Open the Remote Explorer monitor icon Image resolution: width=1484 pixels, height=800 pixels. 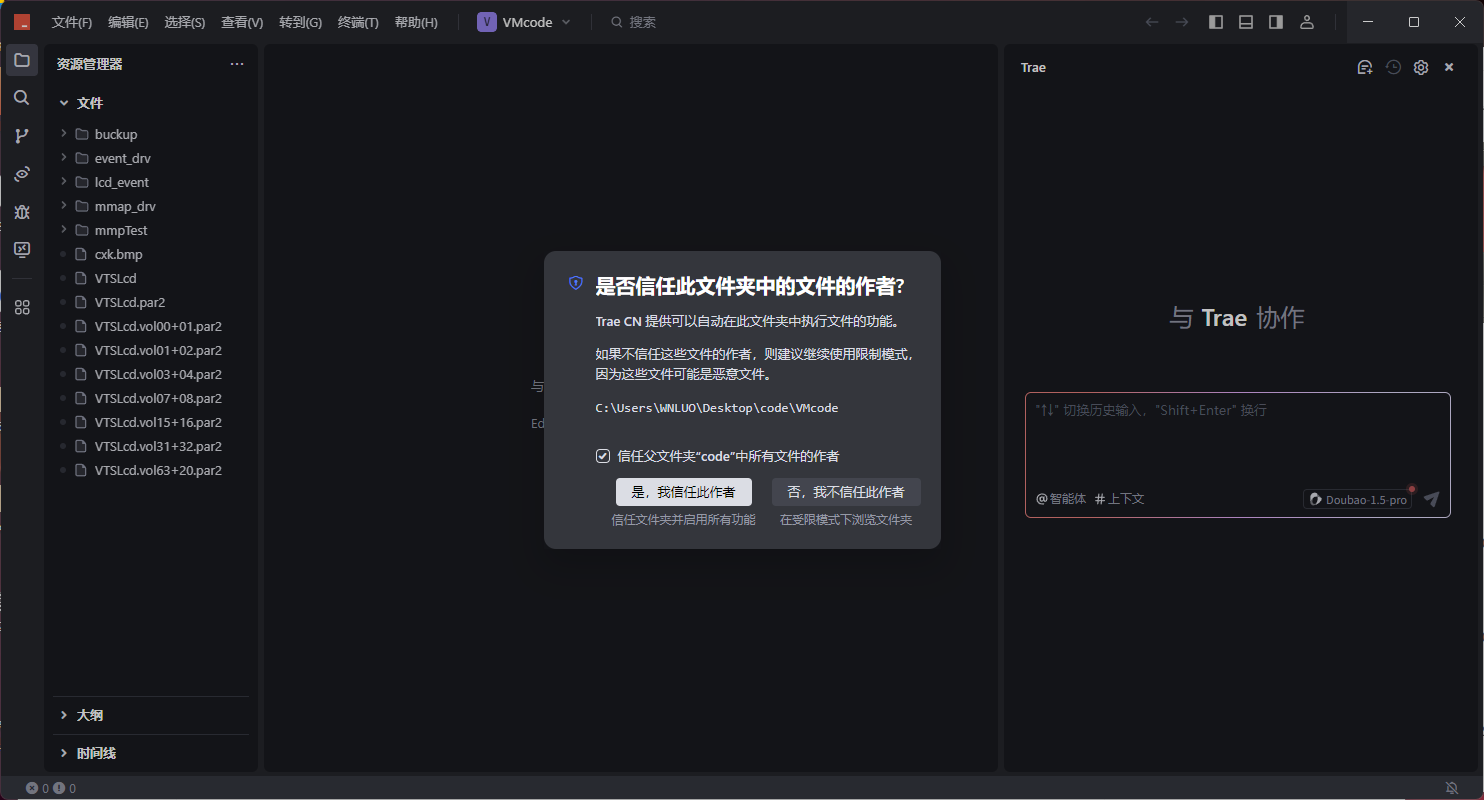click(22, 250)
